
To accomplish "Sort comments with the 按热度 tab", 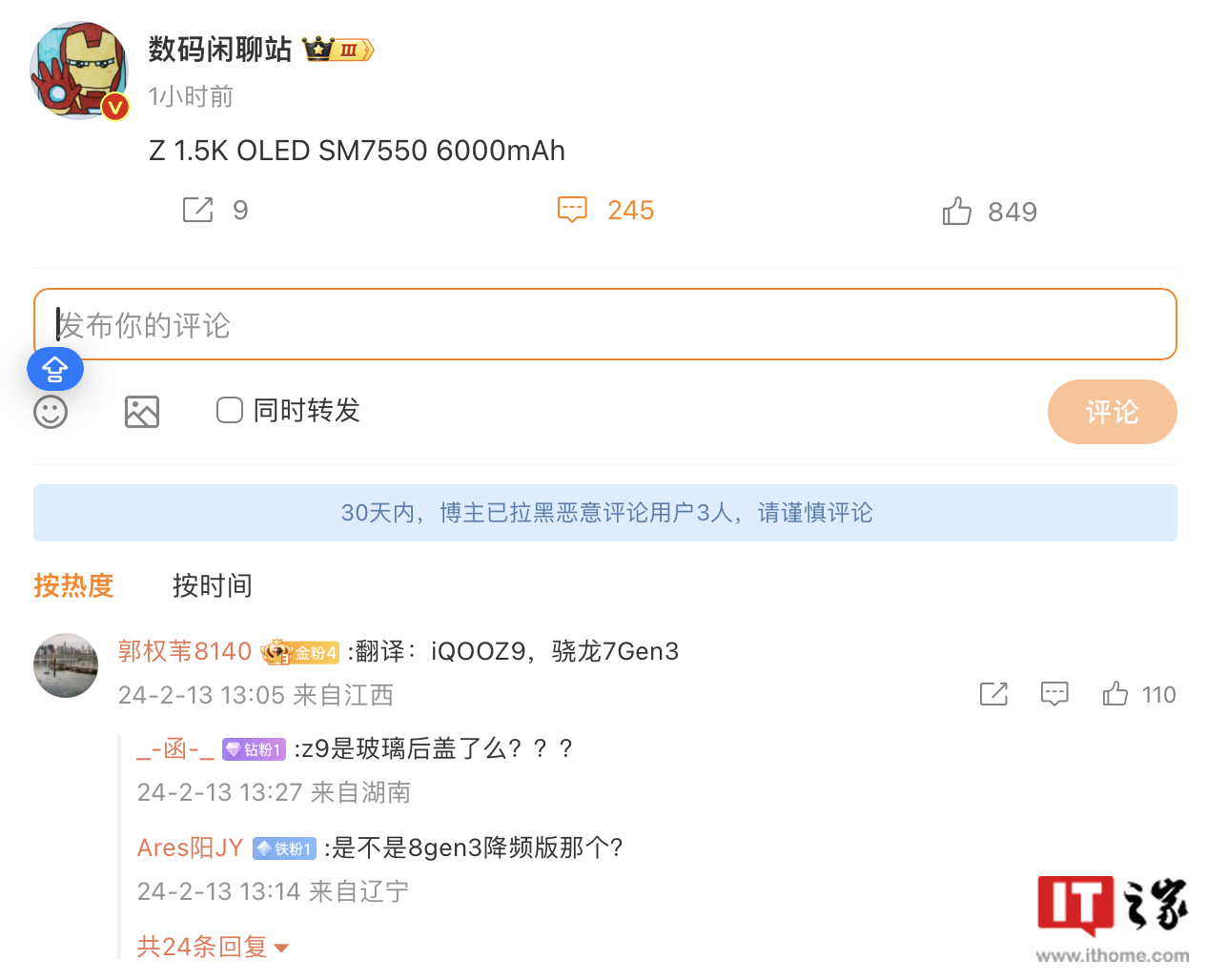I will tap(73, 585).
